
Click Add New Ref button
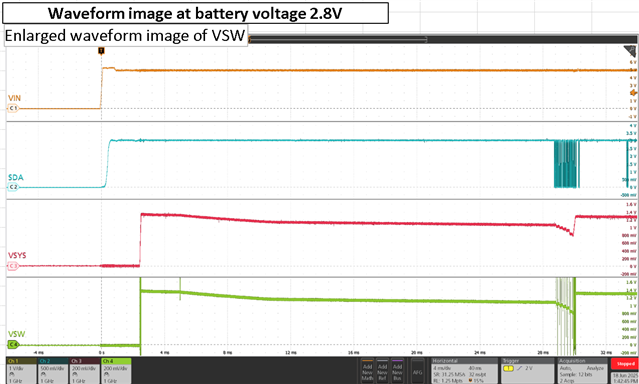[382, 371]
